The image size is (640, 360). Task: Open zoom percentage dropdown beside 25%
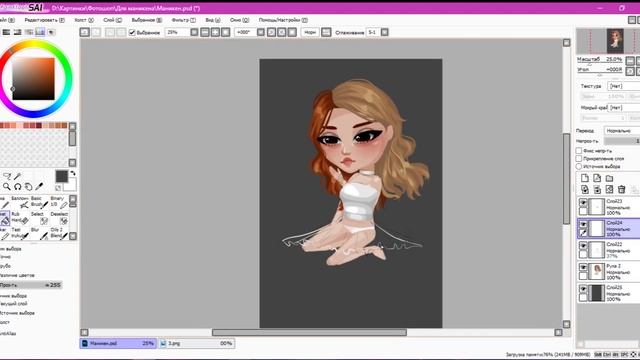tap(194, 32)
